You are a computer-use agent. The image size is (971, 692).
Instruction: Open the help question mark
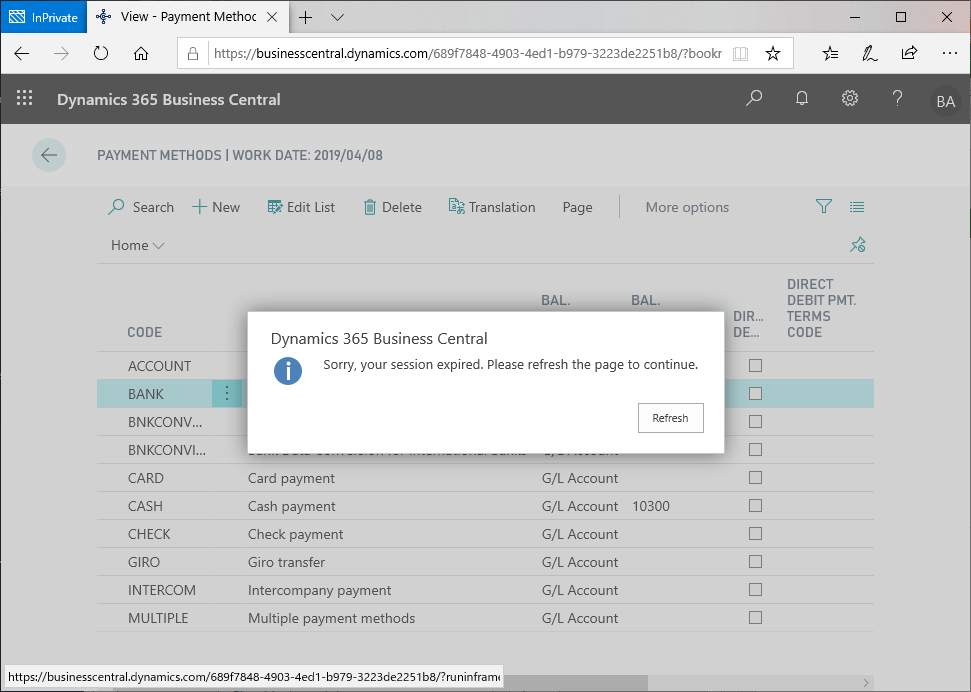point(897,99)
